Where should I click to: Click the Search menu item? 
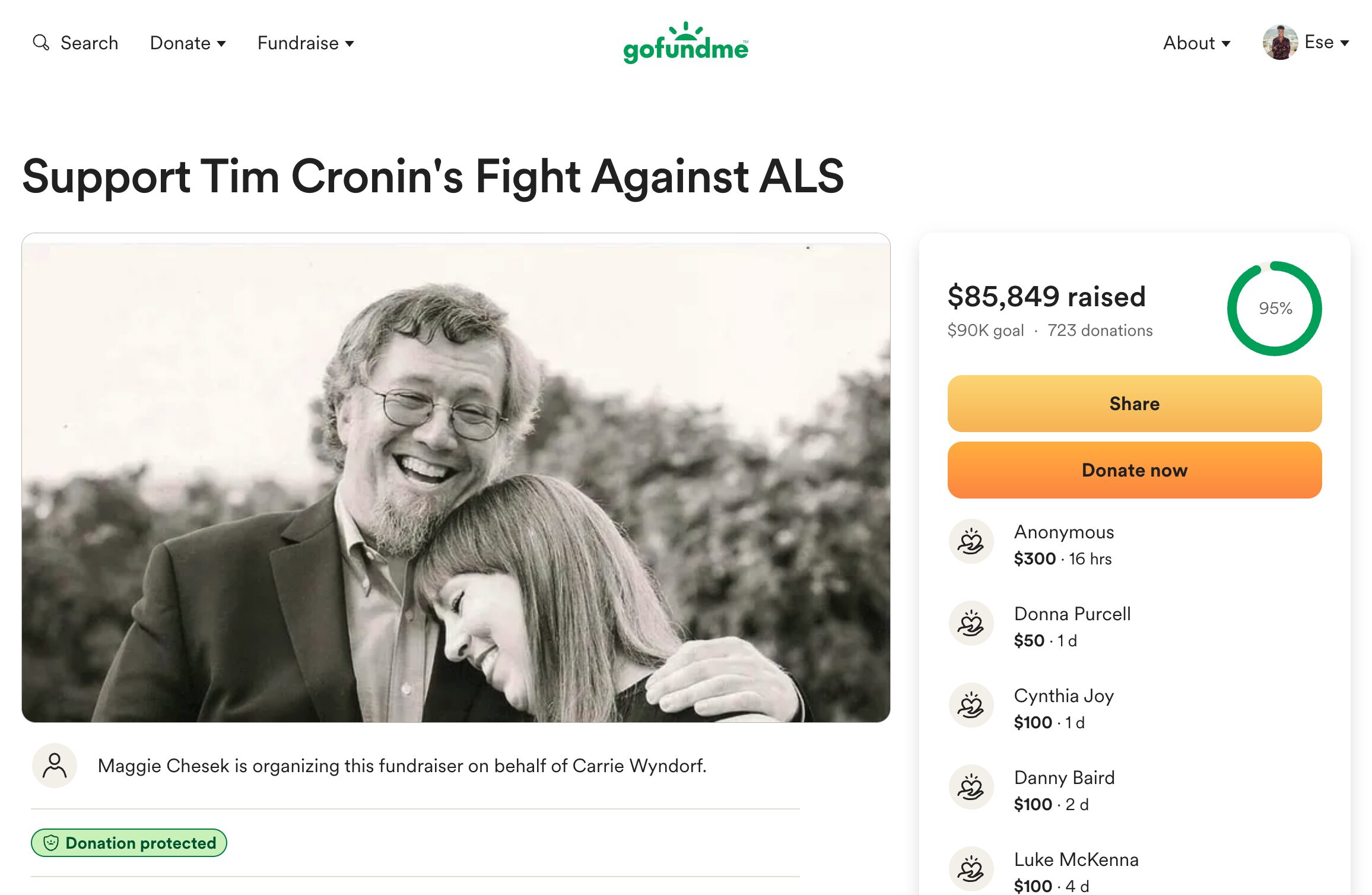tap(89, 43)
